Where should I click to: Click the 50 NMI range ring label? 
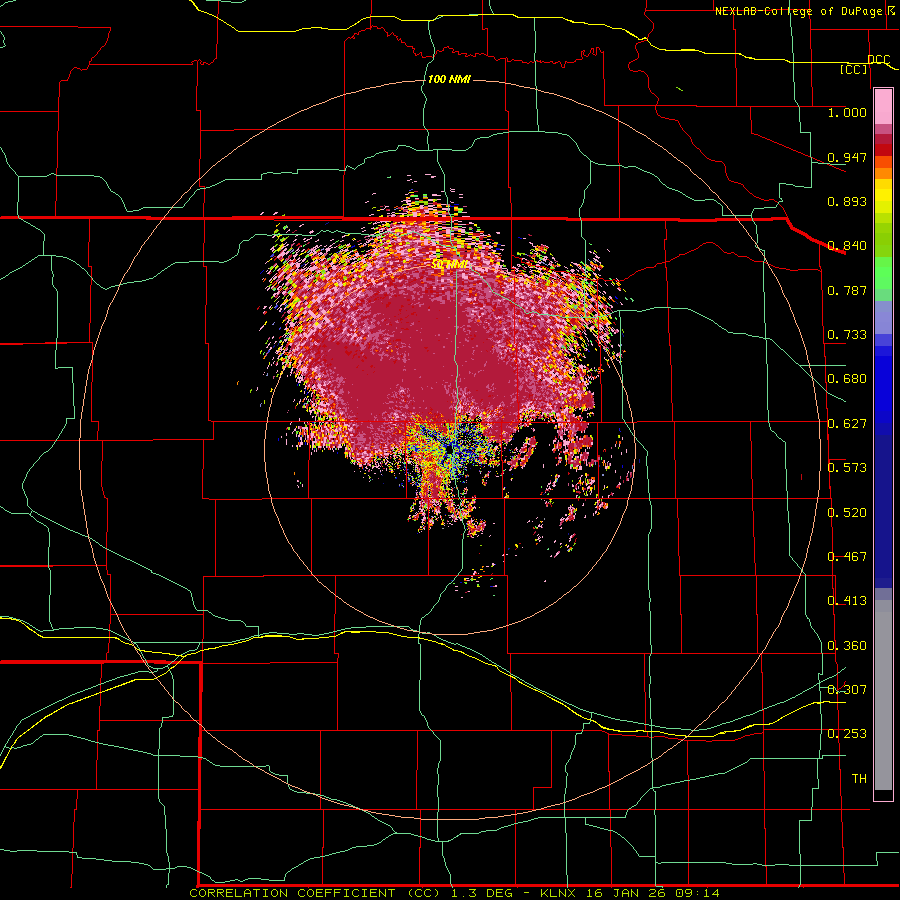(450, 264)
